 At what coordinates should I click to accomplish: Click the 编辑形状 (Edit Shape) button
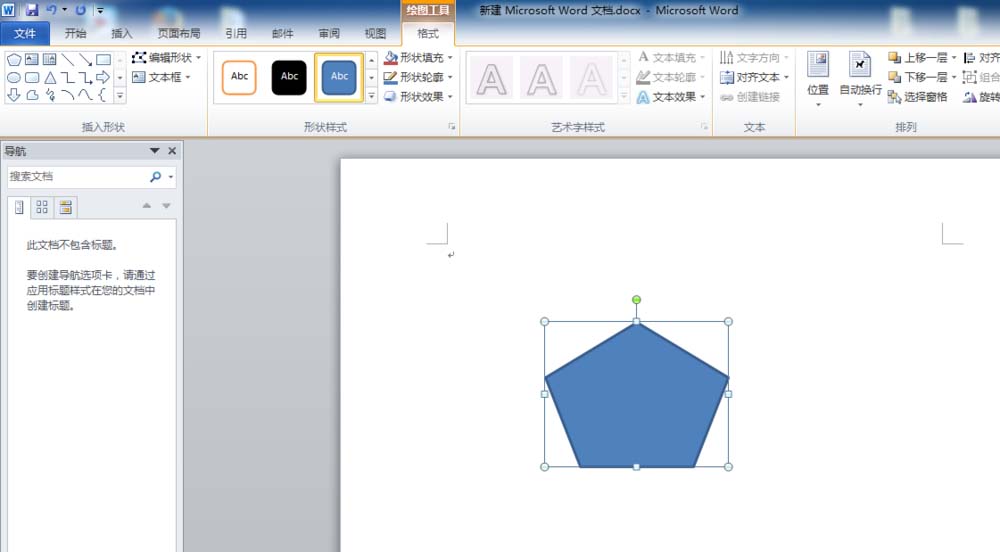tap(166, 58)
